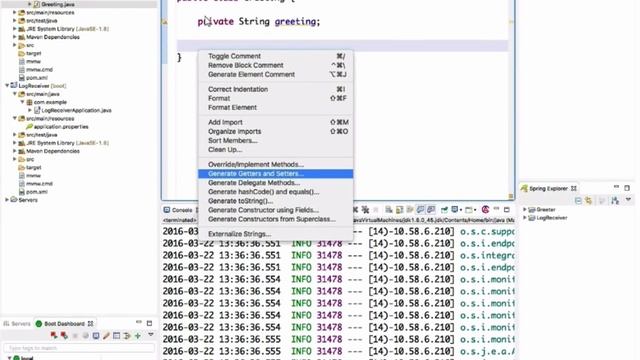Click the grey disabled stop icon in Boot Dashboard
640x360 pixels.
click(x=75, y=336)
